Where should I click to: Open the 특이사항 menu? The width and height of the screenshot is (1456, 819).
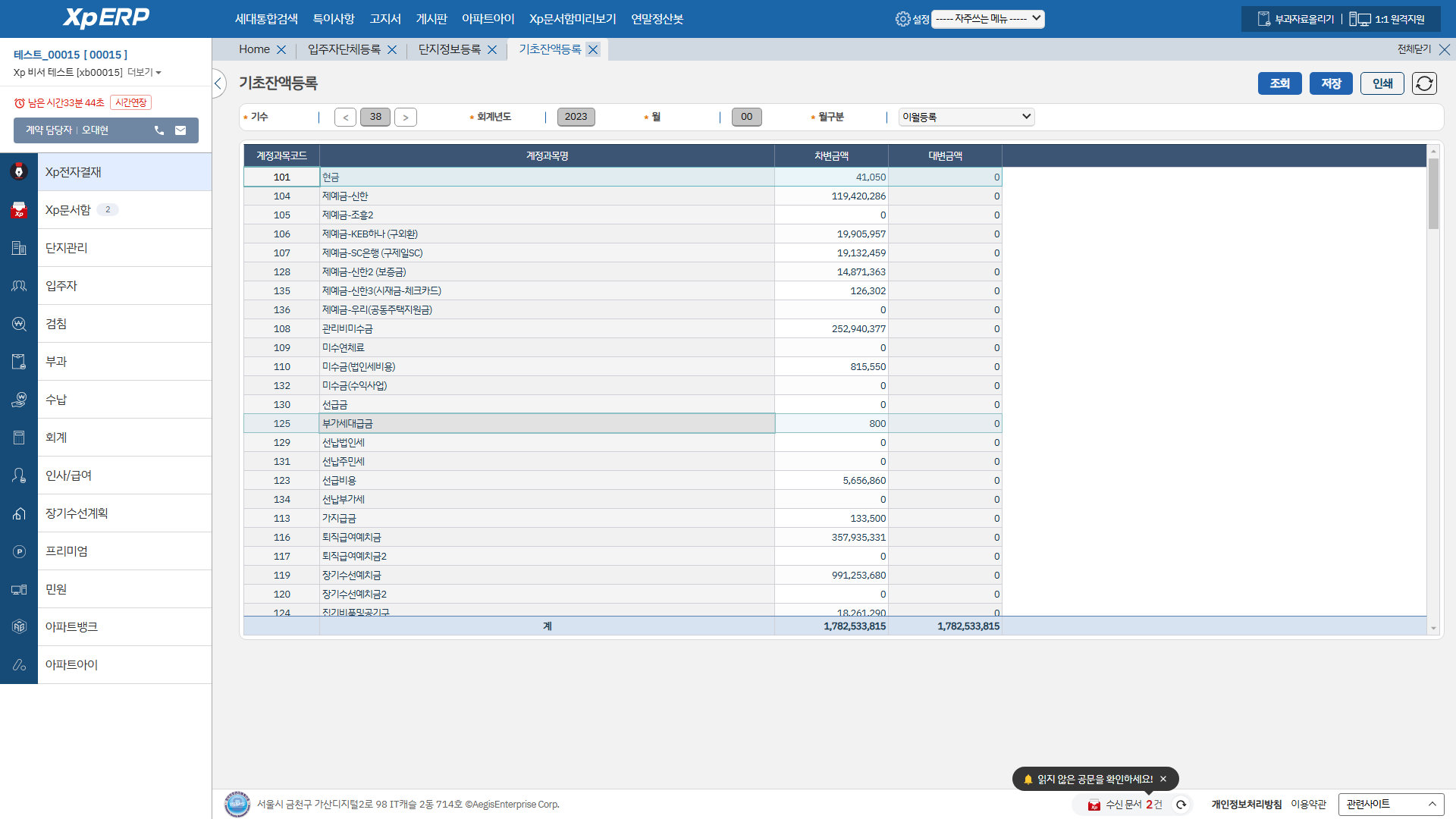pyautogui.click(x=334, y=19)
